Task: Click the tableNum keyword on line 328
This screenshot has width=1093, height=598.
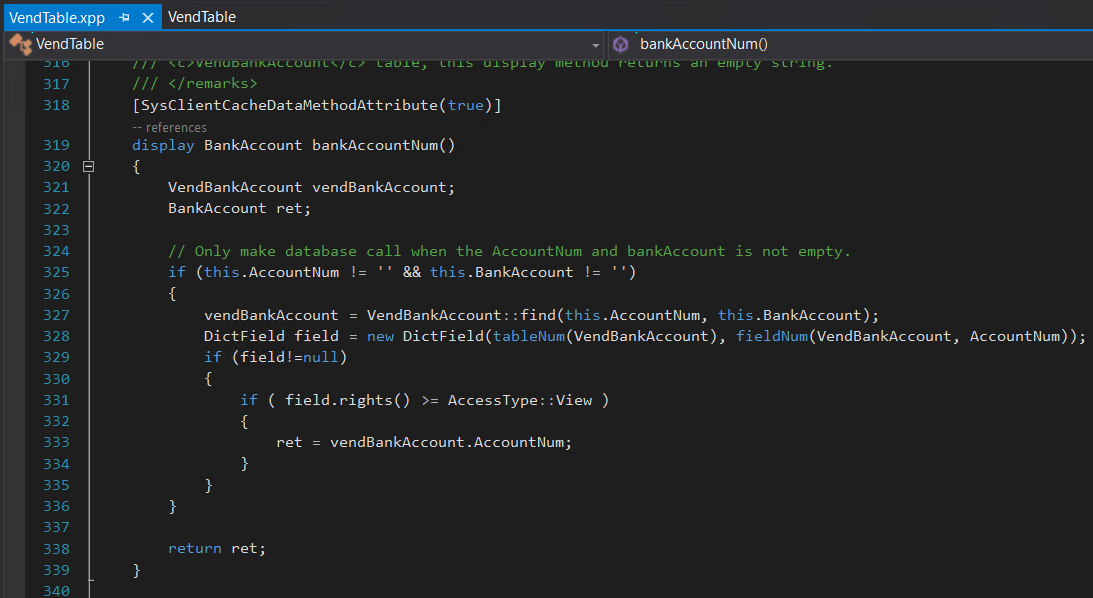Action: coord(529,336)
